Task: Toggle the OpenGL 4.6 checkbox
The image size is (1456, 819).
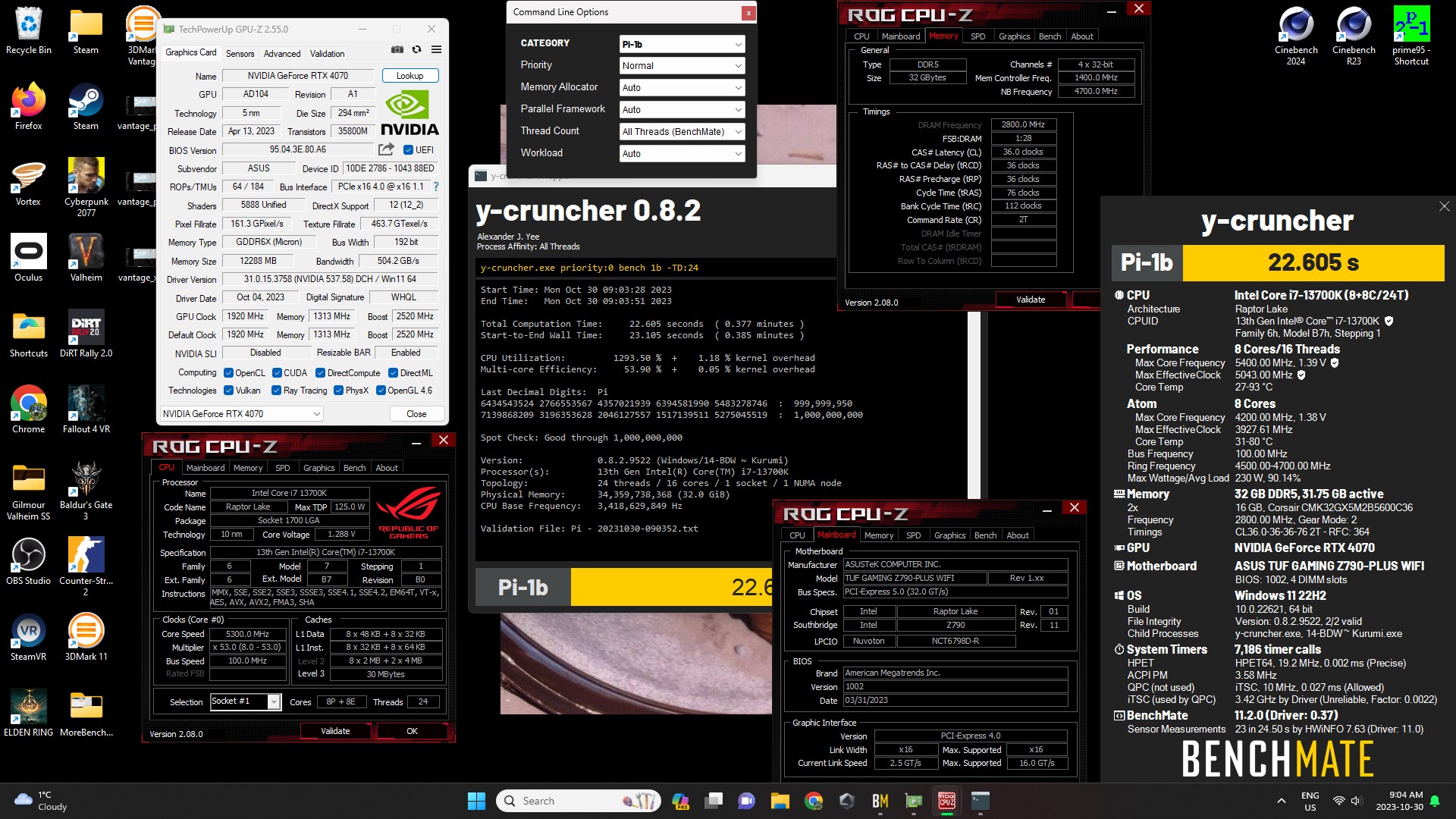Action: [x=381, y=391]
